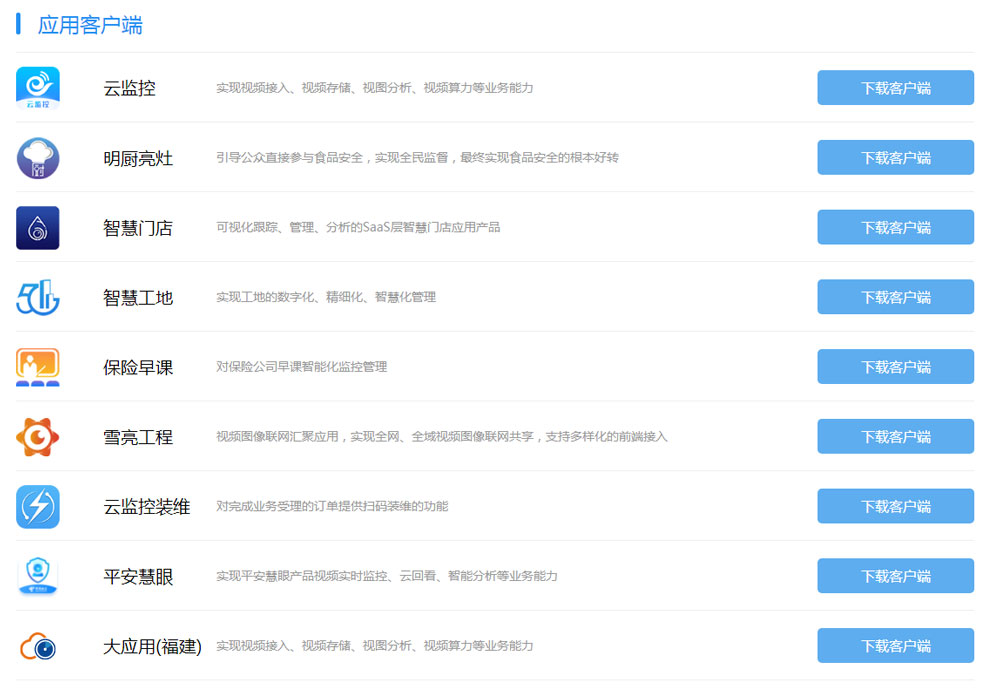
Task: Open the 大应用(福建) cloud camera icon
Action: [x=38, y=647]
